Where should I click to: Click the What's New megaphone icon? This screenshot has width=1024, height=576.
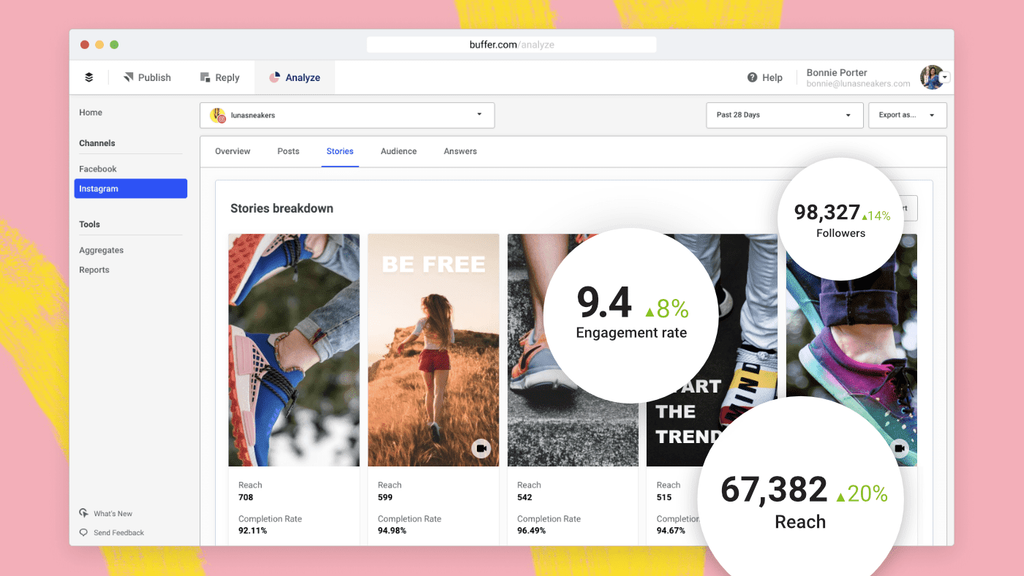(84, 513)
